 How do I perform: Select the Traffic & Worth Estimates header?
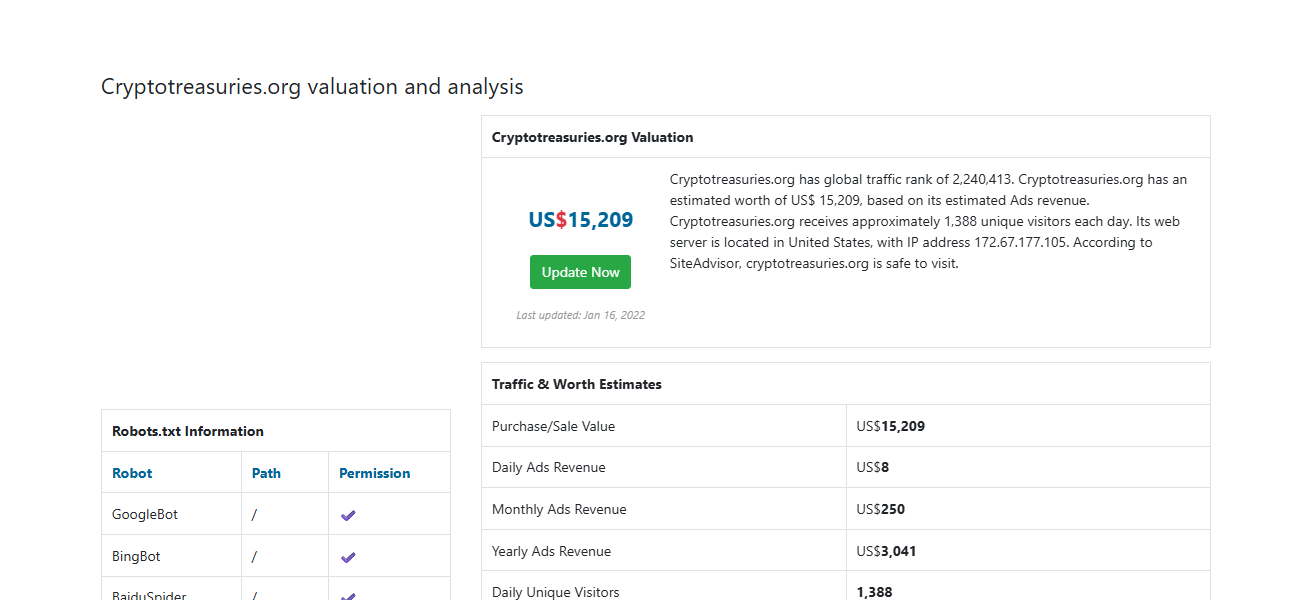pos(576,383)
